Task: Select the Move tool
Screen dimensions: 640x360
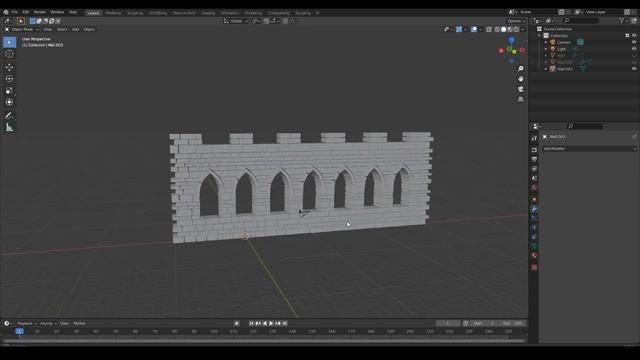Action: pyautogui.click(x=9, y=67)
